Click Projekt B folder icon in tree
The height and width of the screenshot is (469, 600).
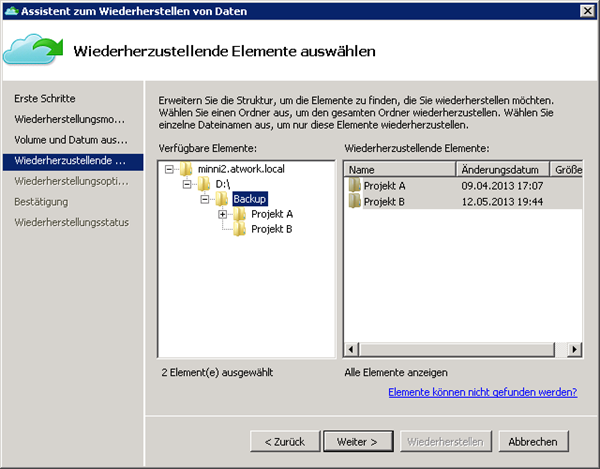coord(240,229)
